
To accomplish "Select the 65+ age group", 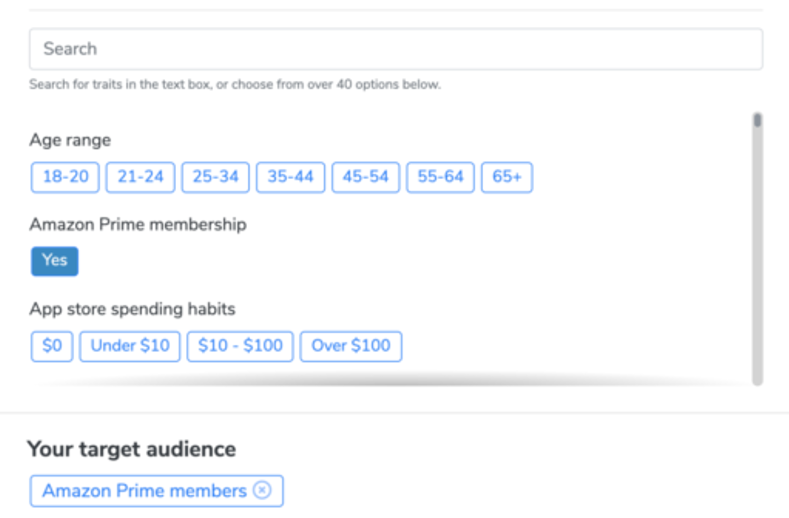I will (x=507, y=177).
